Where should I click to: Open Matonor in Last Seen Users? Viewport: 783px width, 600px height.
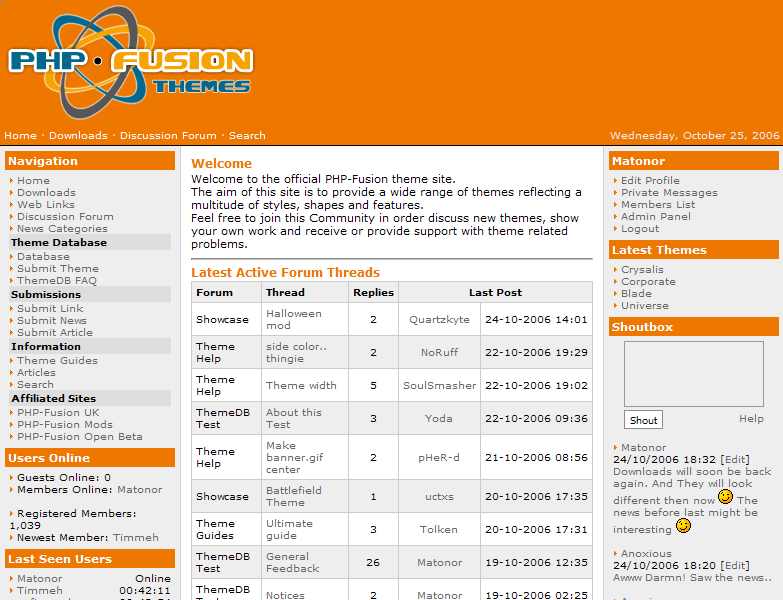[40, 579]
